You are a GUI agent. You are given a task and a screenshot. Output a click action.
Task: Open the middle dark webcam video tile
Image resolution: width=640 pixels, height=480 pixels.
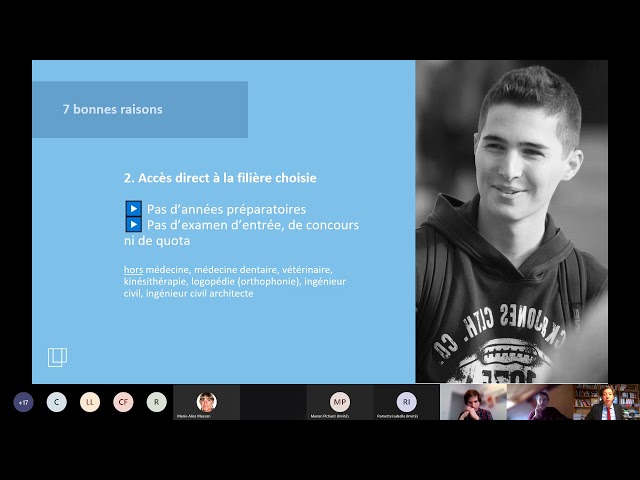pos(539,402)
